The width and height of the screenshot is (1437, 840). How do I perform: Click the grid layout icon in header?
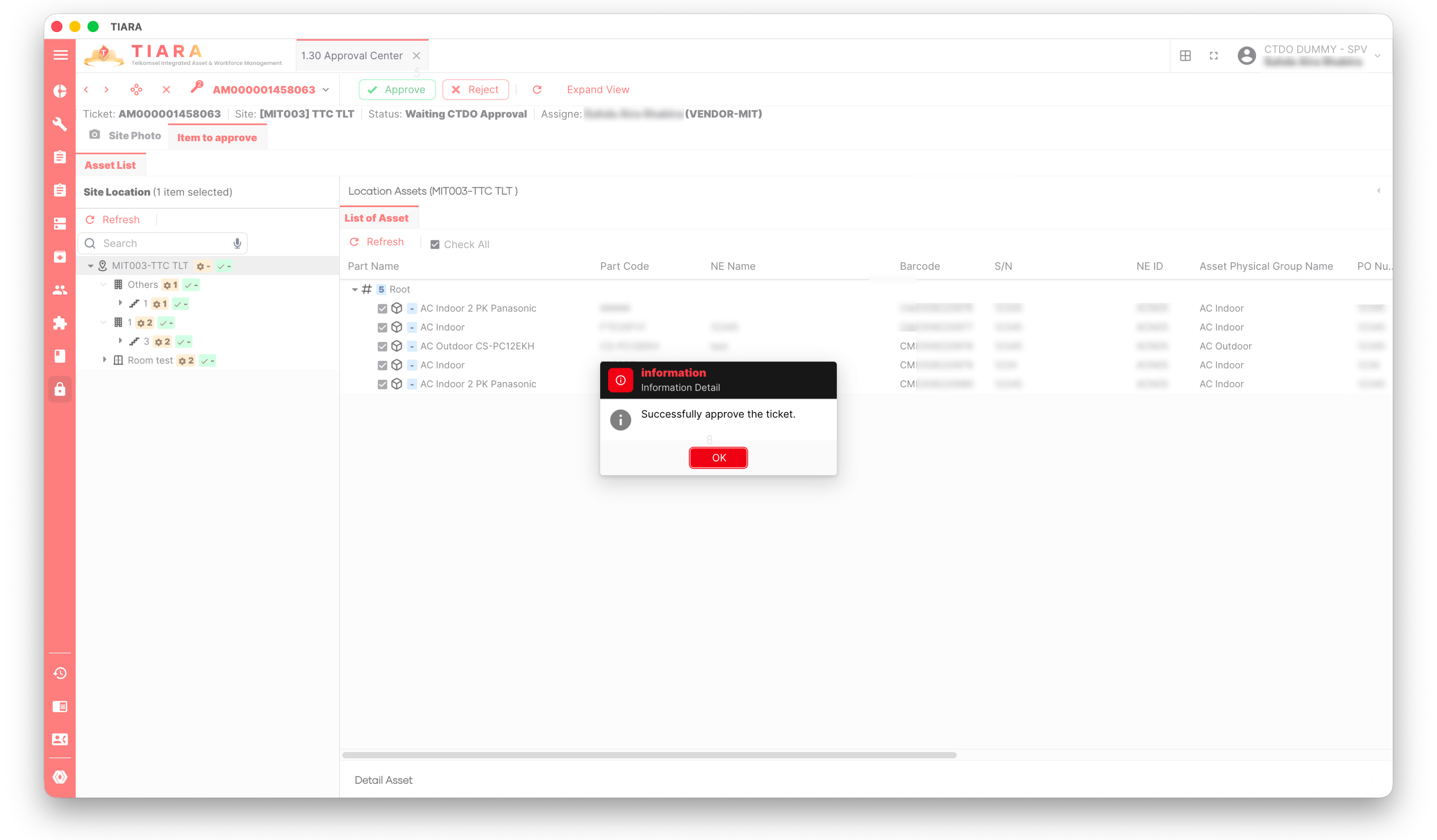point(1185,55)
